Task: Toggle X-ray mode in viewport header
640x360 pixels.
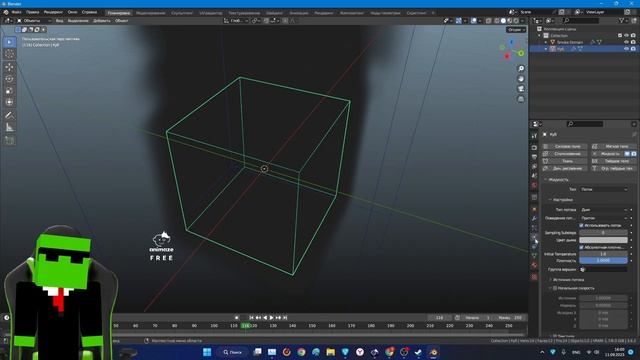Action: point(489,20)
